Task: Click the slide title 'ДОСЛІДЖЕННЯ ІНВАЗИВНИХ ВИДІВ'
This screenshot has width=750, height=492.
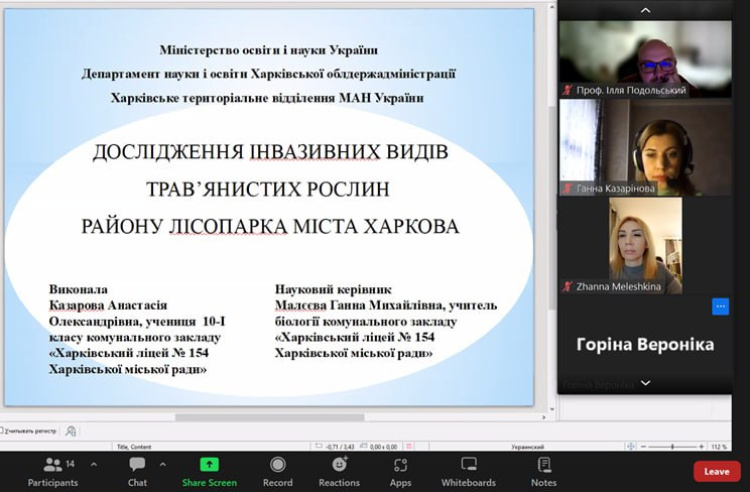Action: [x=270, y=152]
